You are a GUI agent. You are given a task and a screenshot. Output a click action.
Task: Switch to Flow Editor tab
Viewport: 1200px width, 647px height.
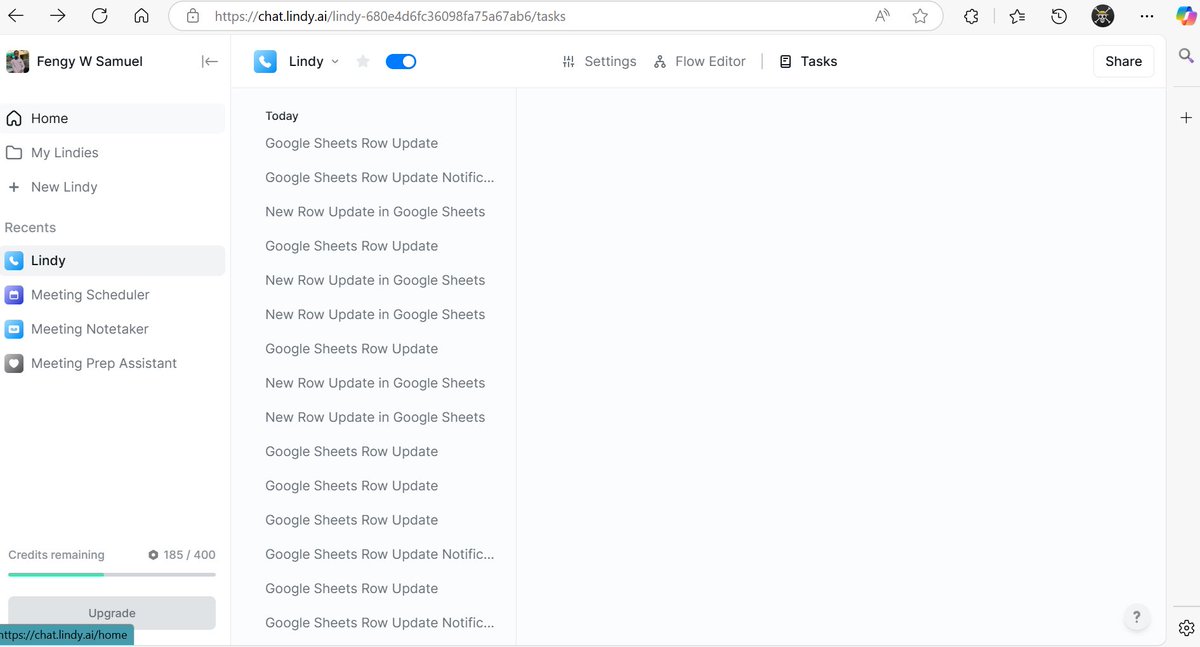tap(699, 61)
